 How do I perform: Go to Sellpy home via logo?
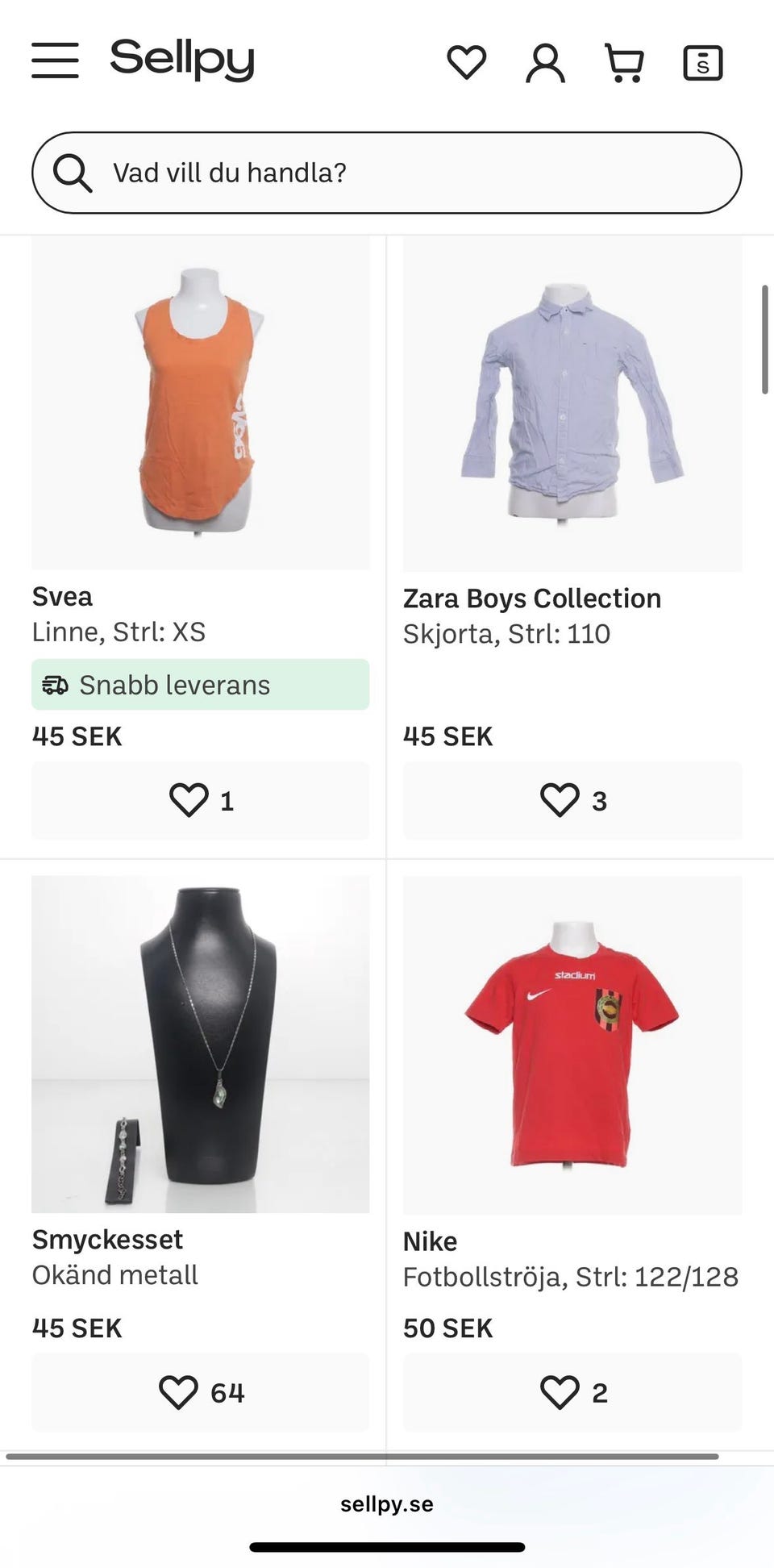point(182,60)
